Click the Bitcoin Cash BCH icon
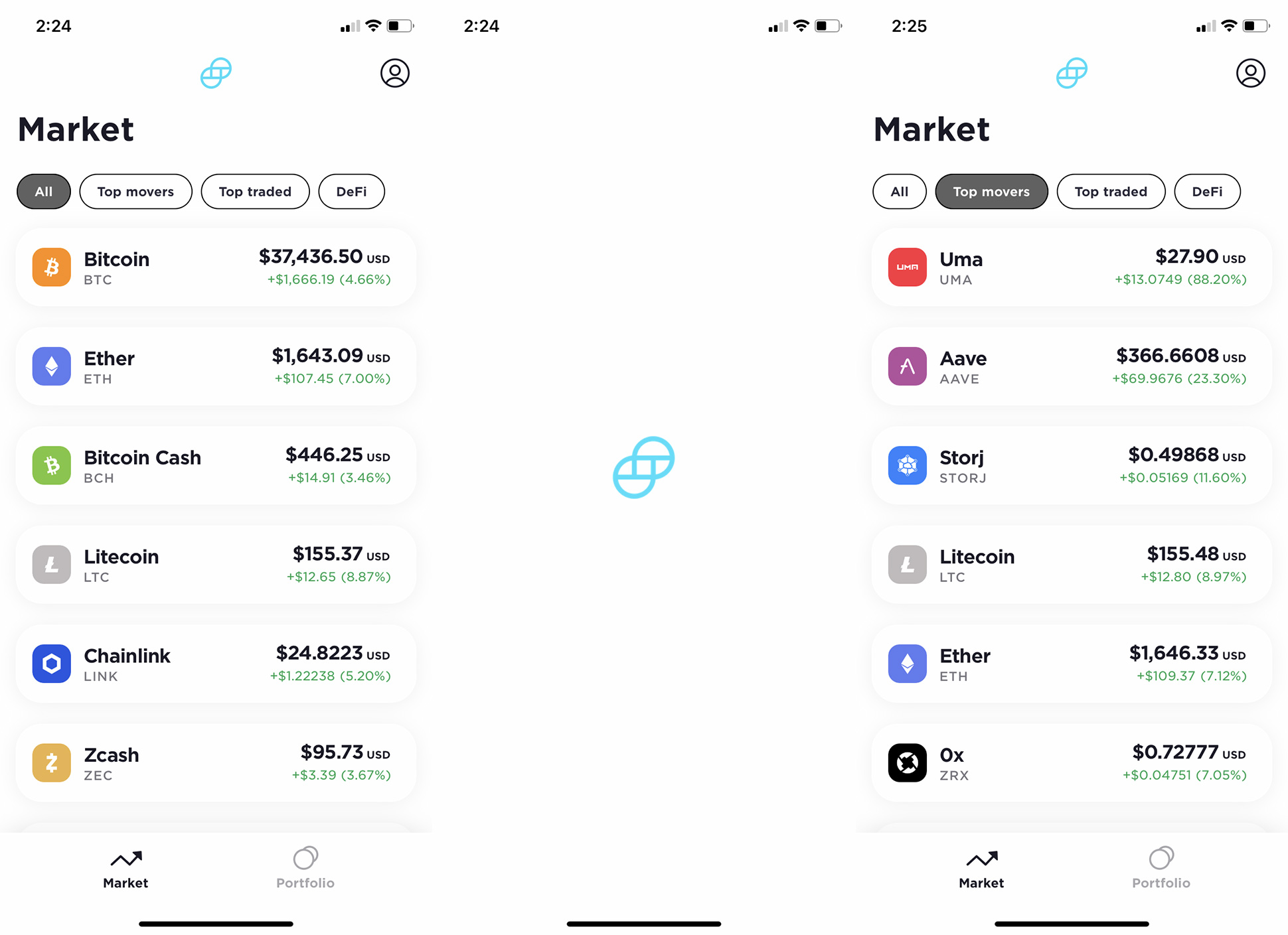The height and width of the screenshot is (935, 1288). pos(51,465)
